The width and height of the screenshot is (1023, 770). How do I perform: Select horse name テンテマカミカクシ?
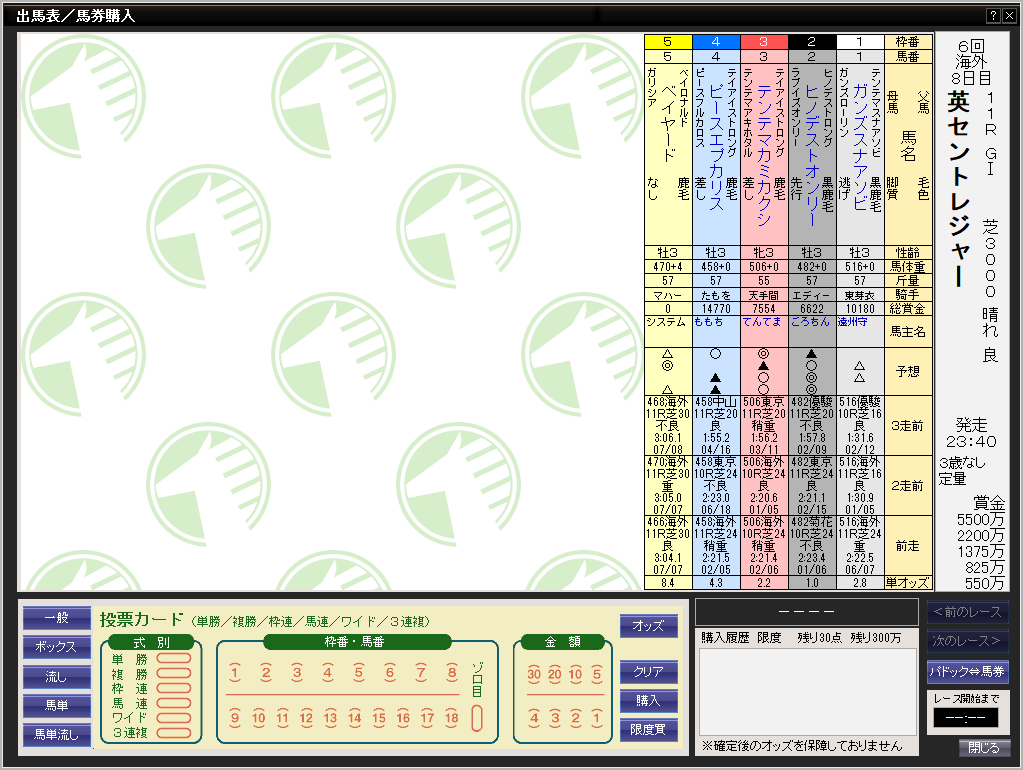pyautogui.click(x=764, y=155)
